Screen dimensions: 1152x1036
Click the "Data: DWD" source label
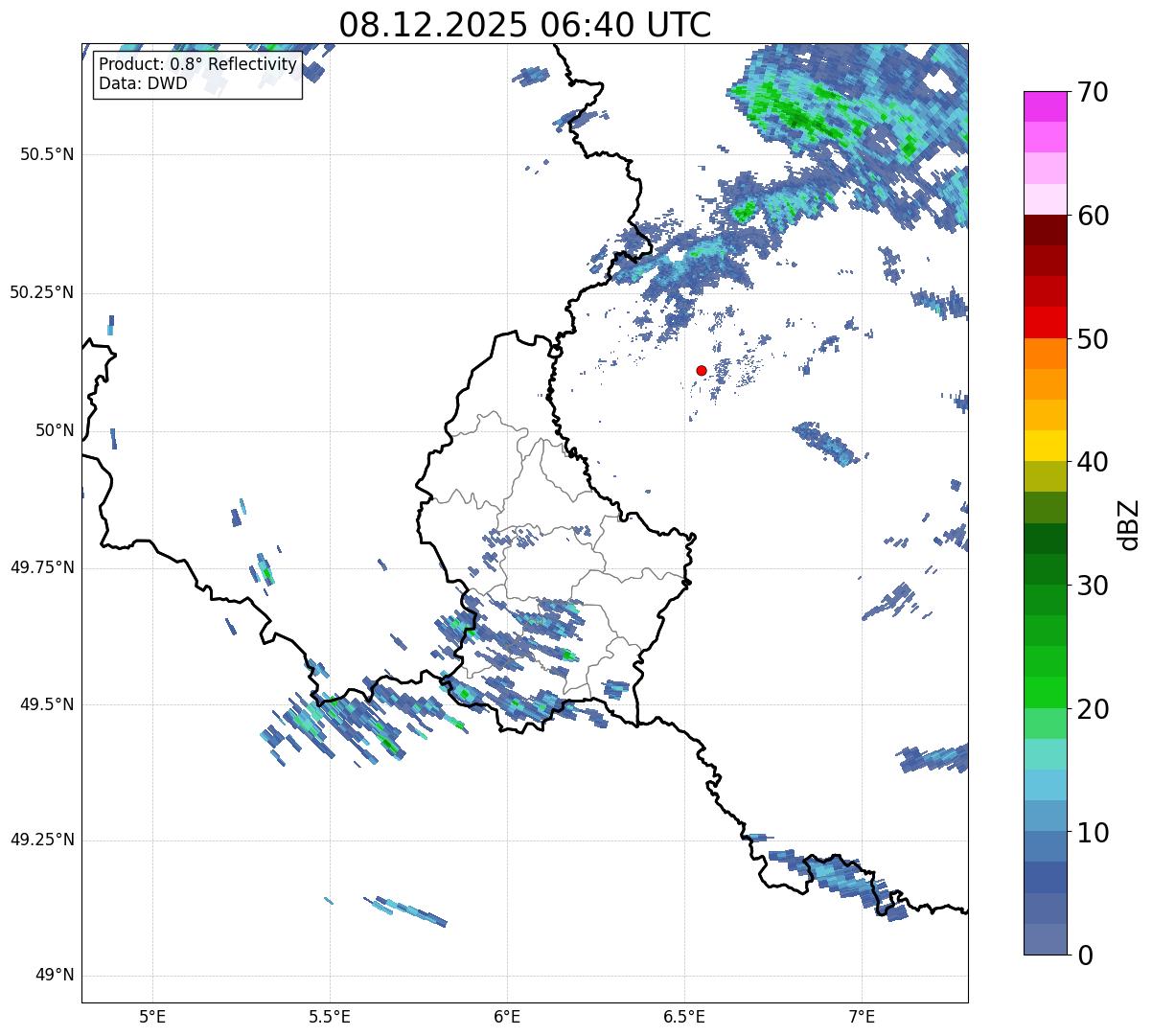[143, 83]
